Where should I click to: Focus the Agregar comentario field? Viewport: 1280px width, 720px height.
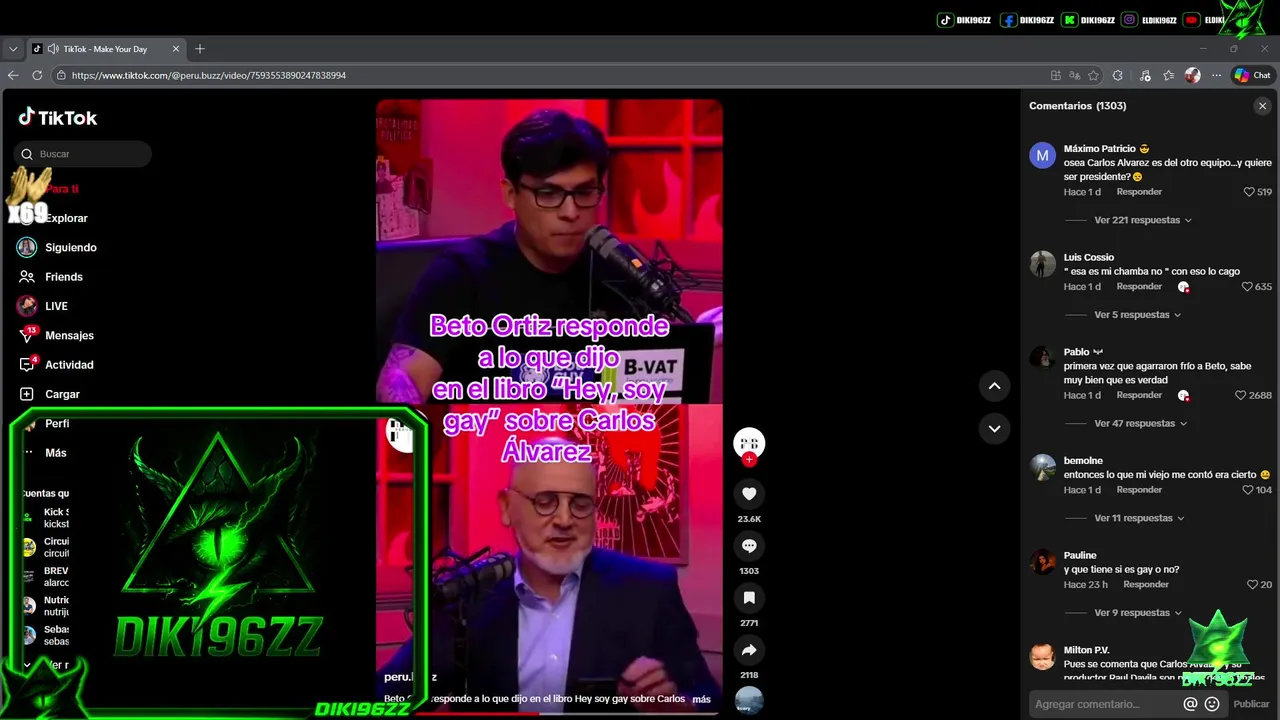tap(1104, 704)
